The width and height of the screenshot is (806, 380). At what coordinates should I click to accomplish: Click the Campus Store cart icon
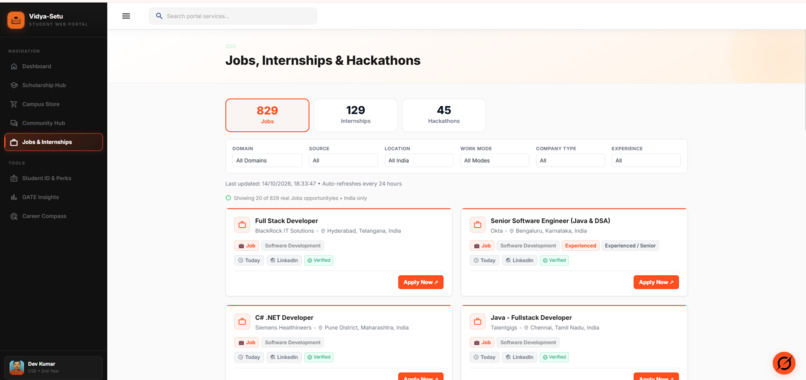[x=14, y=104]
